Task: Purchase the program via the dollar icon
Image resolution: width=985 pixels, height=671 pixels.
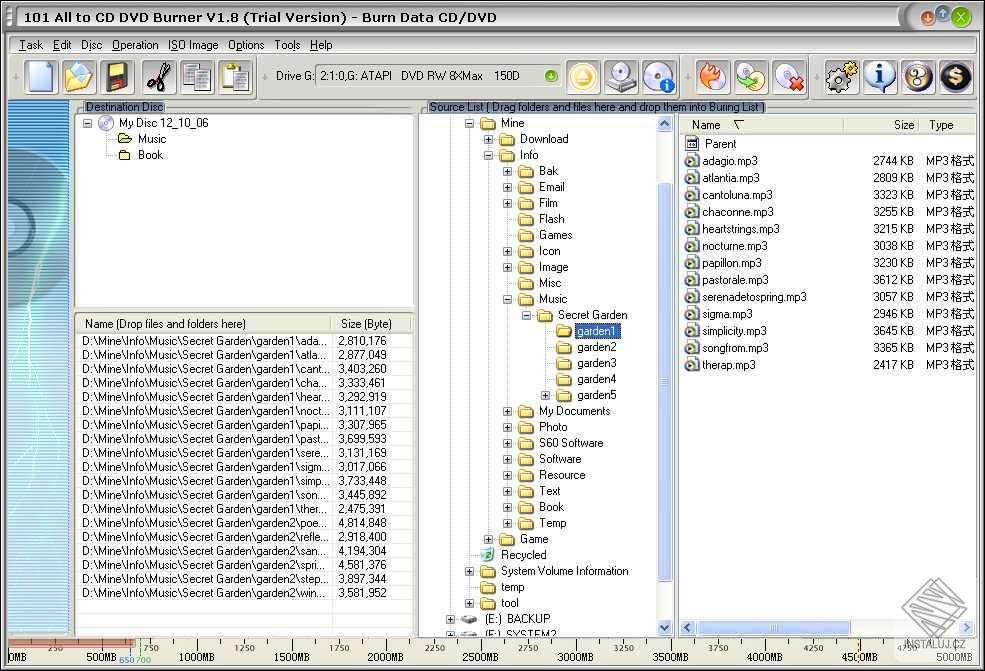Action: pyautogui.click(x=956, y=77)
